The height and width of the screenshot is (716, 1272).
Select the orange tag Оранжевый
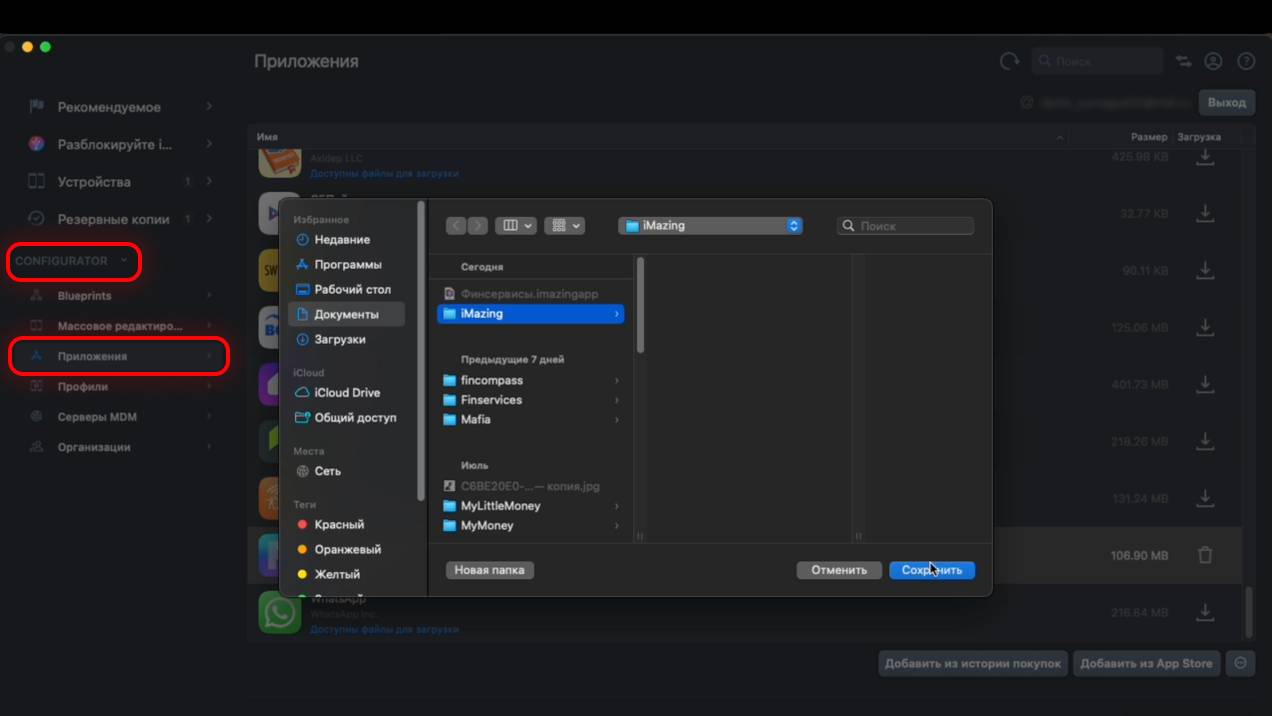(347, 550)
